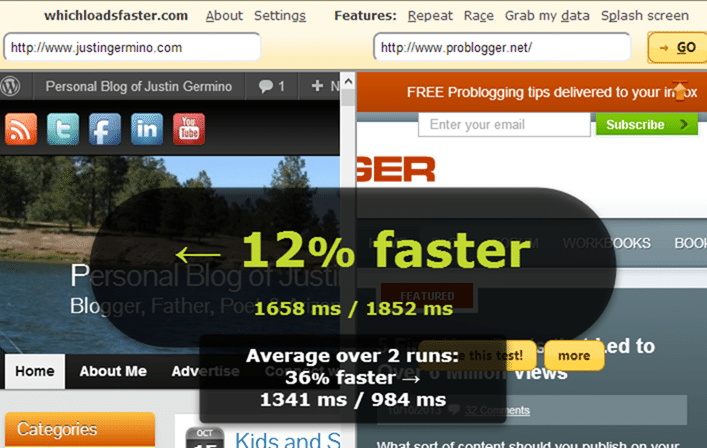Click Personal Blog of Justin Germino admin bar title
This screenshot has height=448, width=707.
[139, 86]
